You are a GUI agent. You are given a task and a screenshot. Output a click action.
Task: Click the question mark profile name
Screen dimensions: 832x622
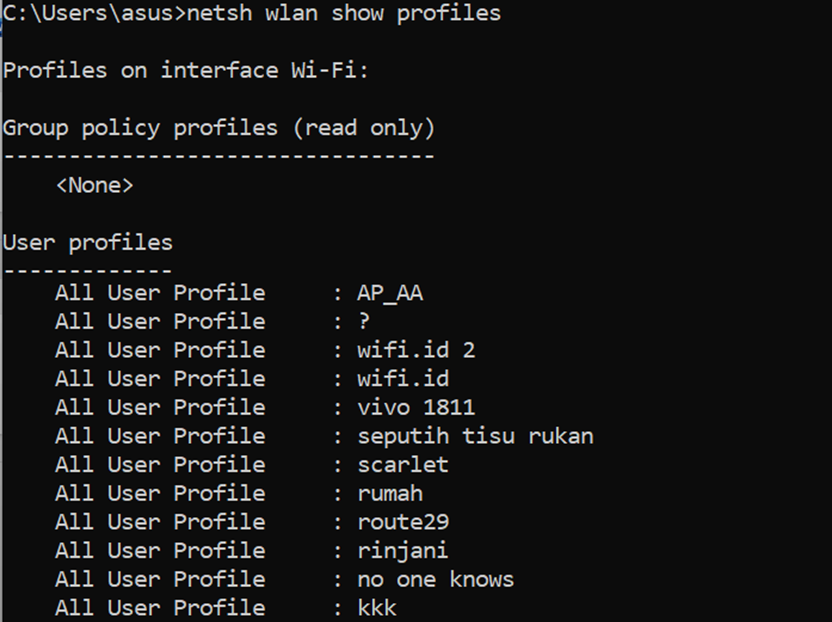(x=363, y=321)
